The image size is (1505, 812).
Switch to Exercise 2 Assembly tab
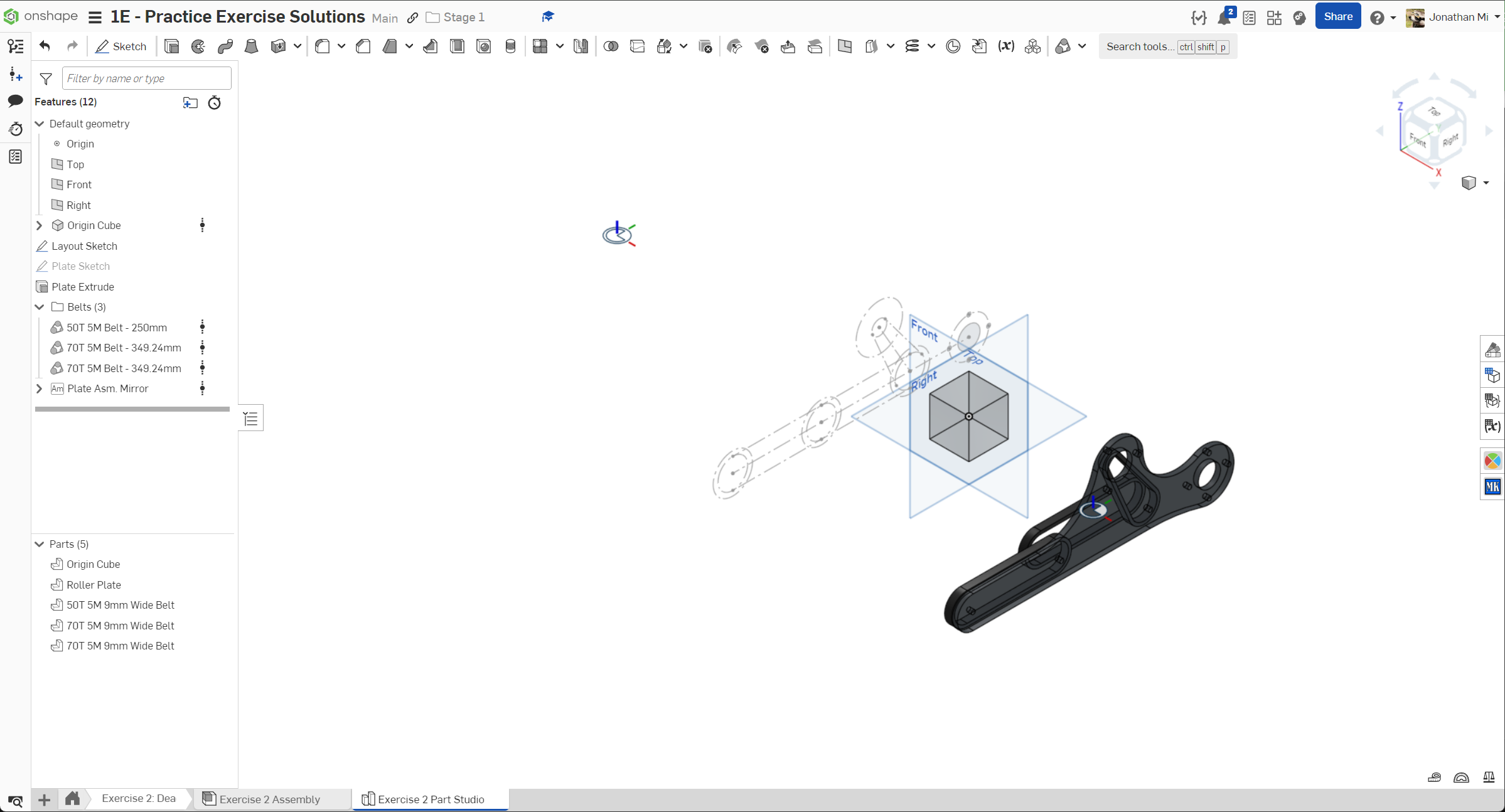(270, 799)
